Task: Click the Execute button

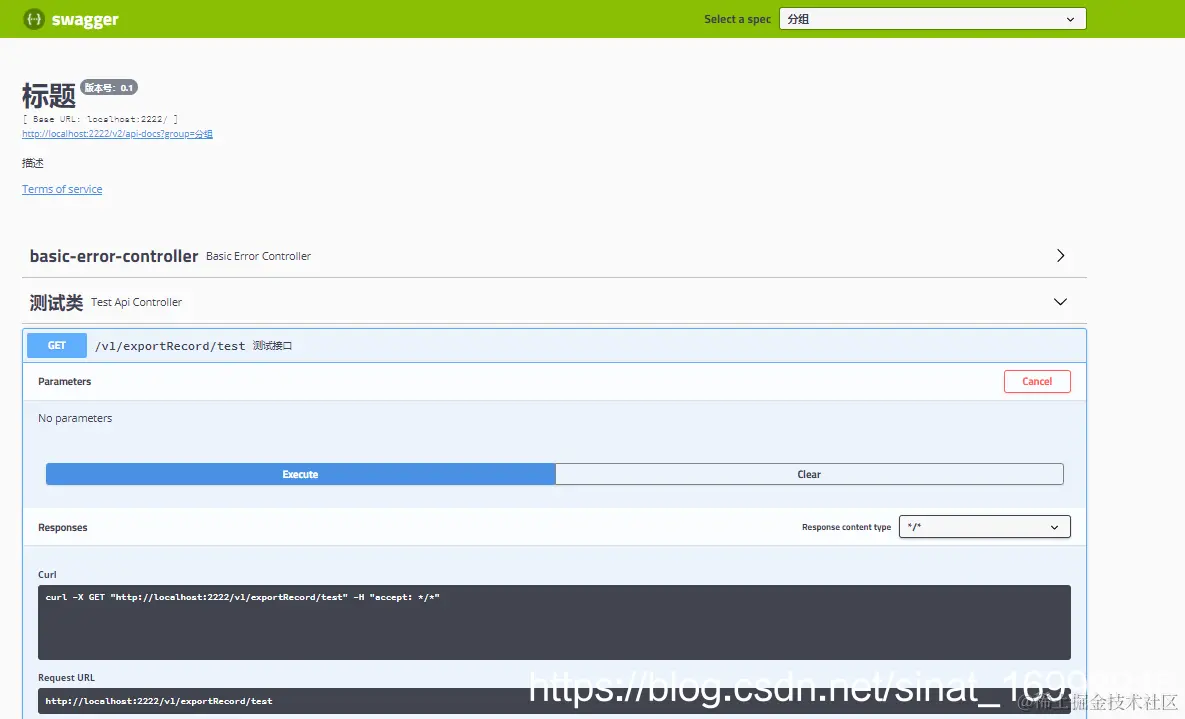Action: coord(301,474)
